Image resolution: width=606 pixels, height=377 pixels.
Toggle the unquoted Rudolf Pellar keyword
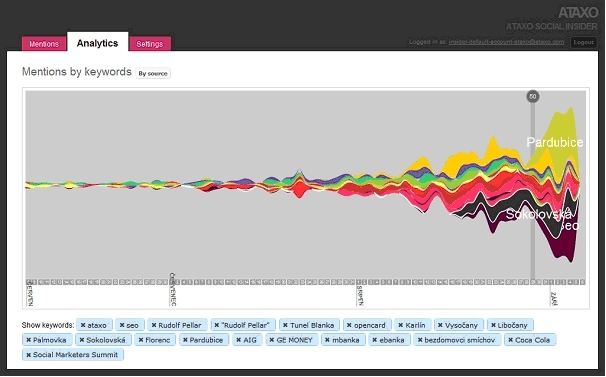177,325
